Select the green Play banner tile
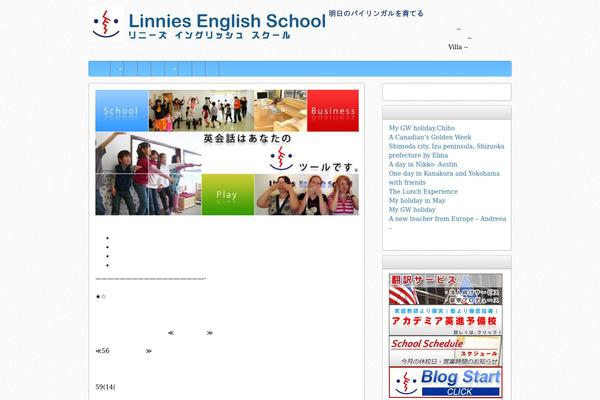 (x=228, y=194)
